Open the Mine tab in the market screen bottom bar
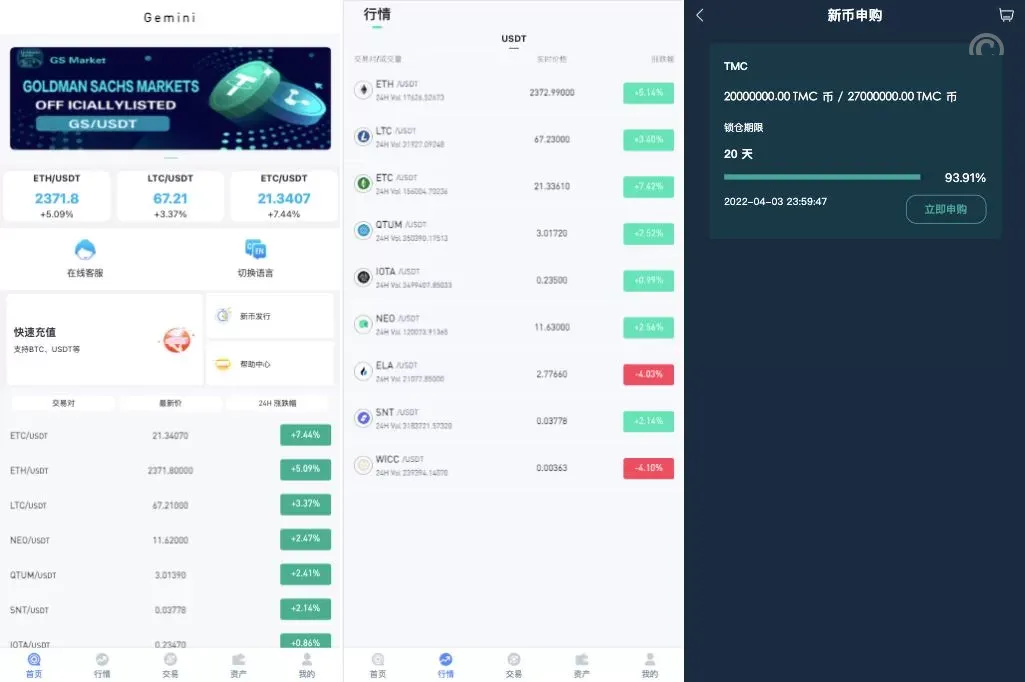The height and width of the screenshot is (682, 1025). 650,665
